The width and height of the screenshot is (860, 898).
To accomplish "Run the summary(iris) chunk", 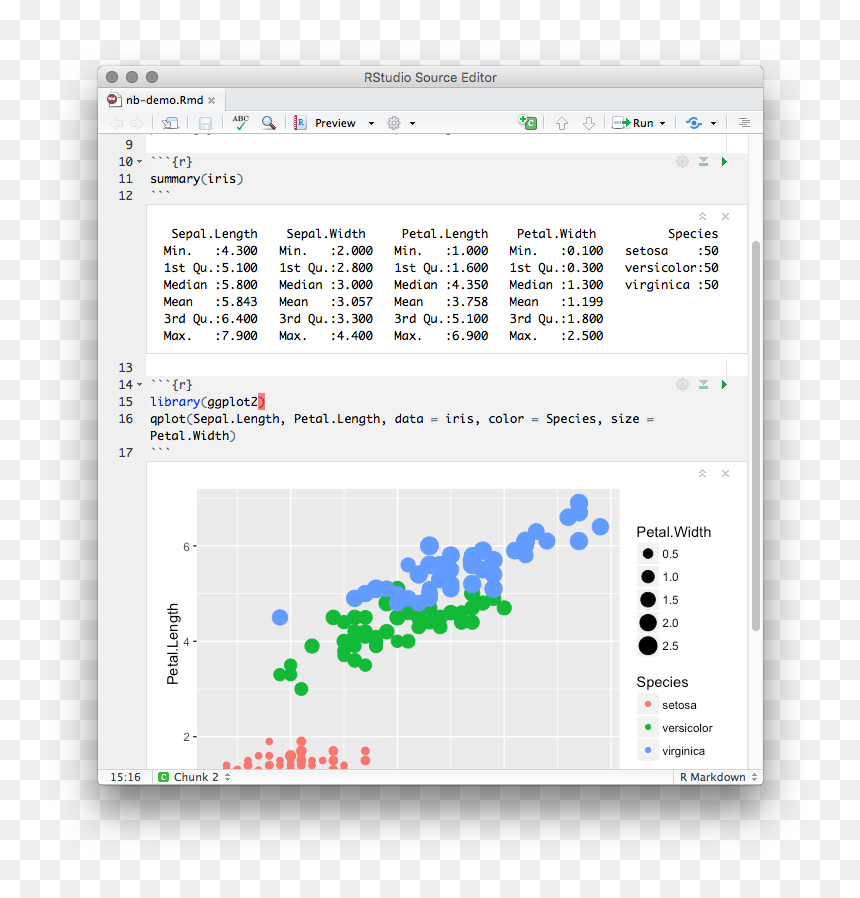I will pyautogui.click(x=724, y=162).
